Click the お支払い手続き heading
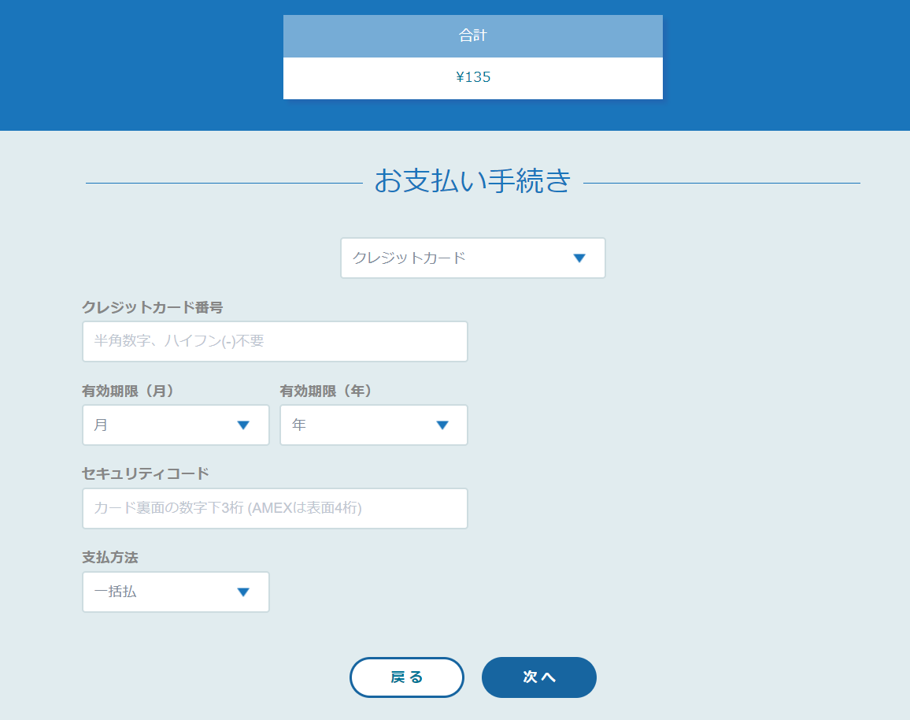This screenshot has height=720, width=910. [473, 180]
